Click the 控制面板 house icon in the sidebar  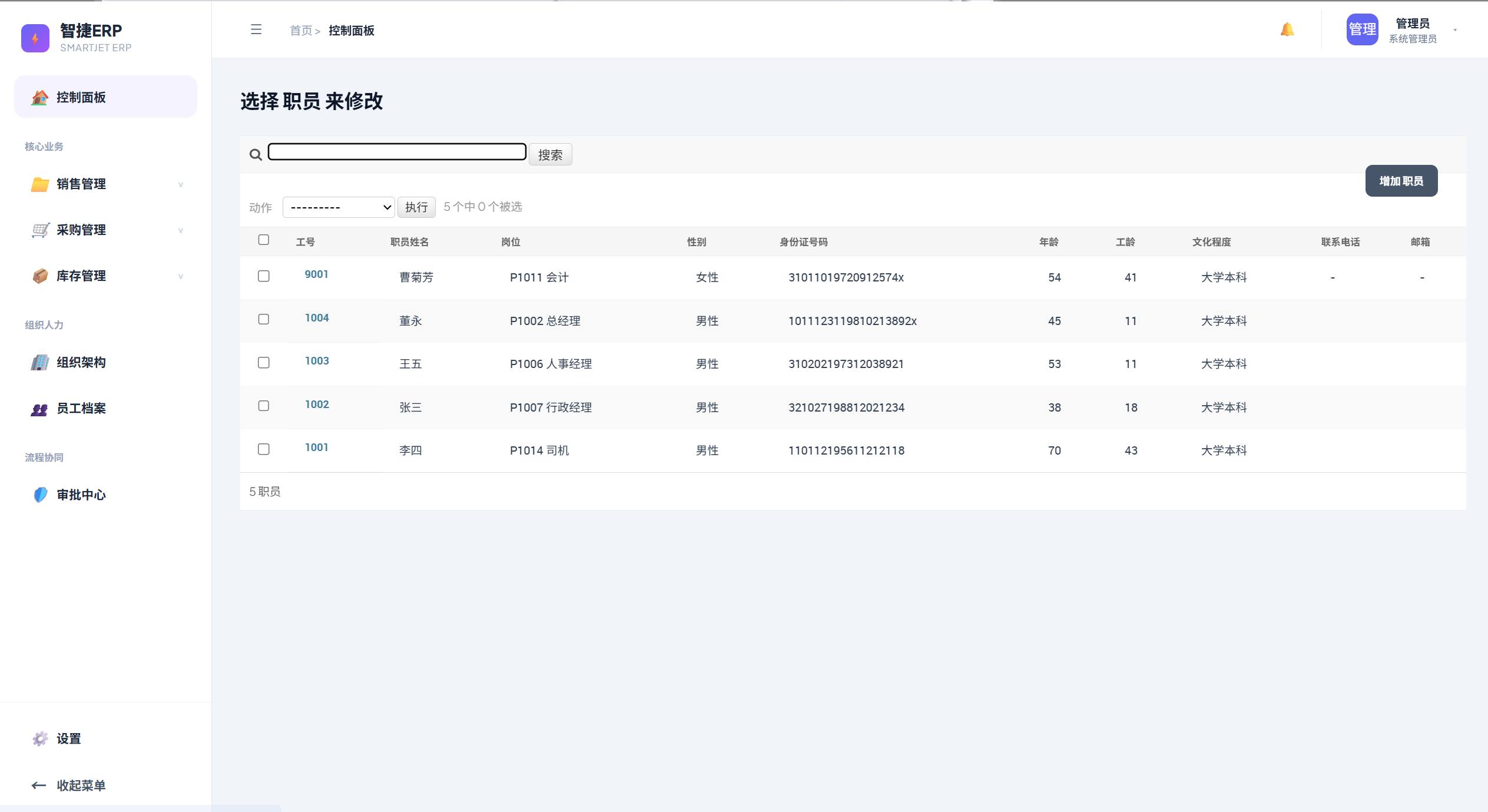[39, 97]
